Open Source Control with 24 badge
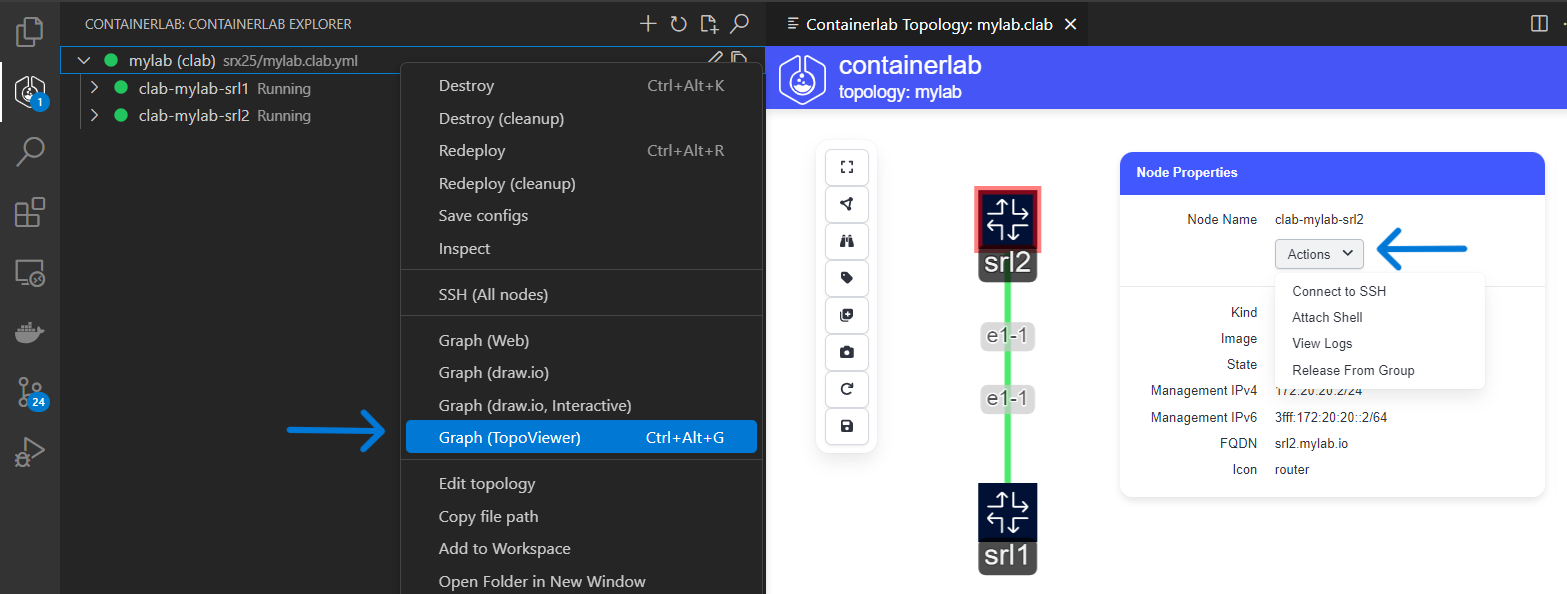 tap(30, 393)
